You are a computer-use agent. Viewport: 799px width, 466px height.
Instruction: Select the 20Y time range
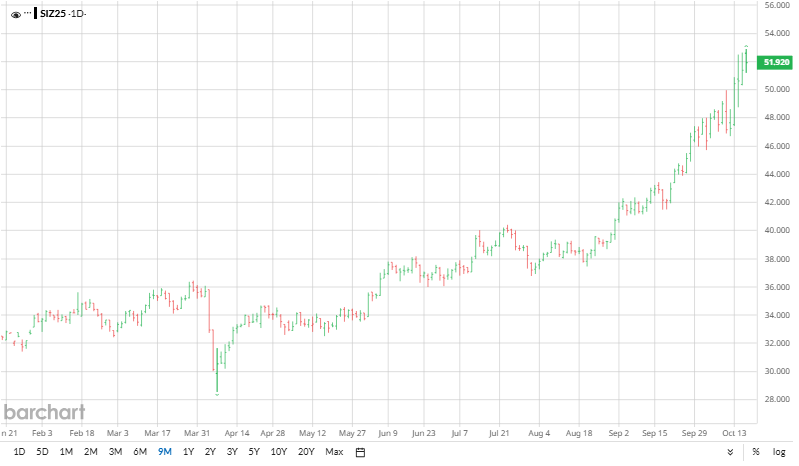pos(306,452)
